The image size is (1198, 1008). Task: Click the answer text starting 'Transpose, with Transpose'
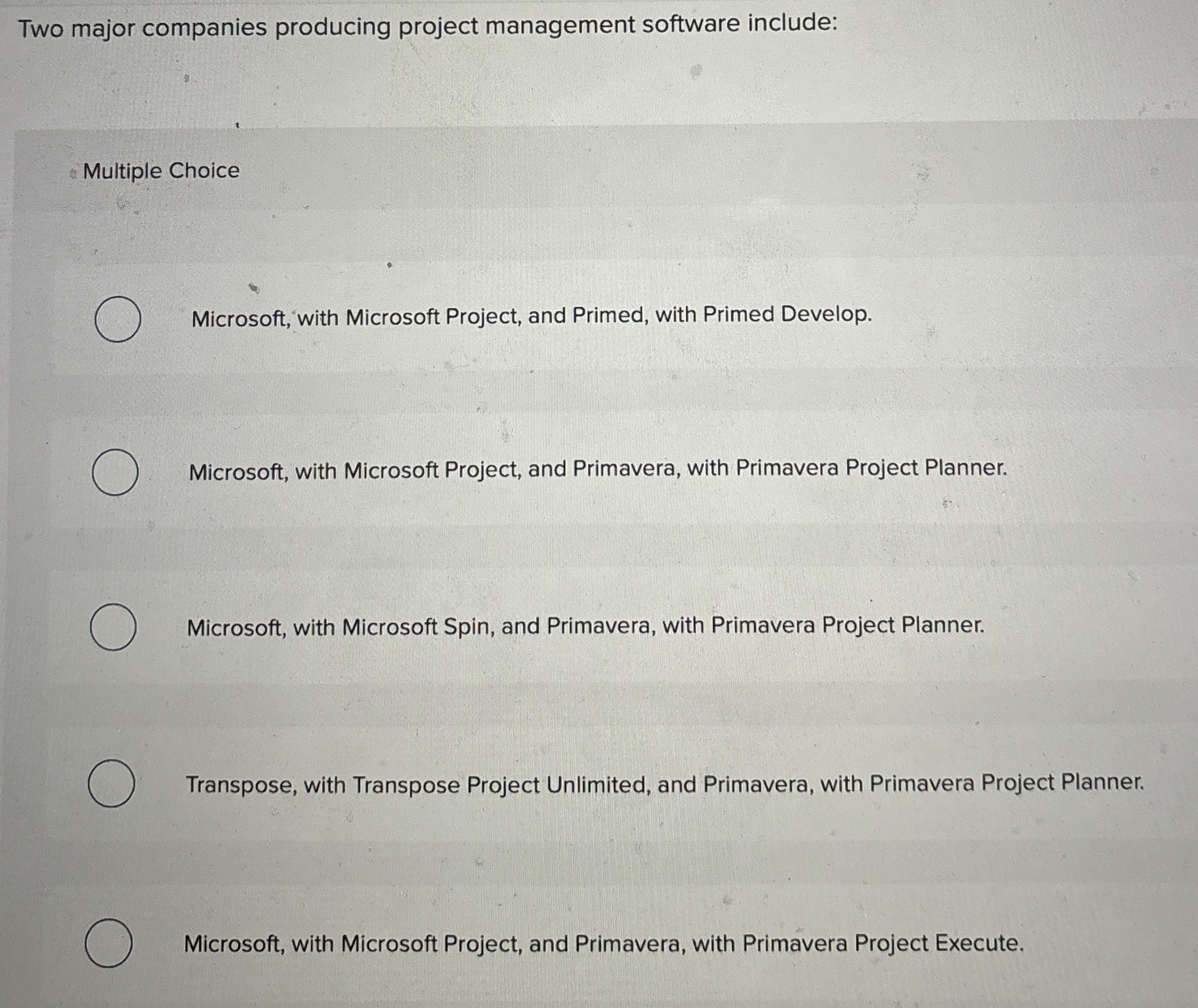click(x=665, y=783)
